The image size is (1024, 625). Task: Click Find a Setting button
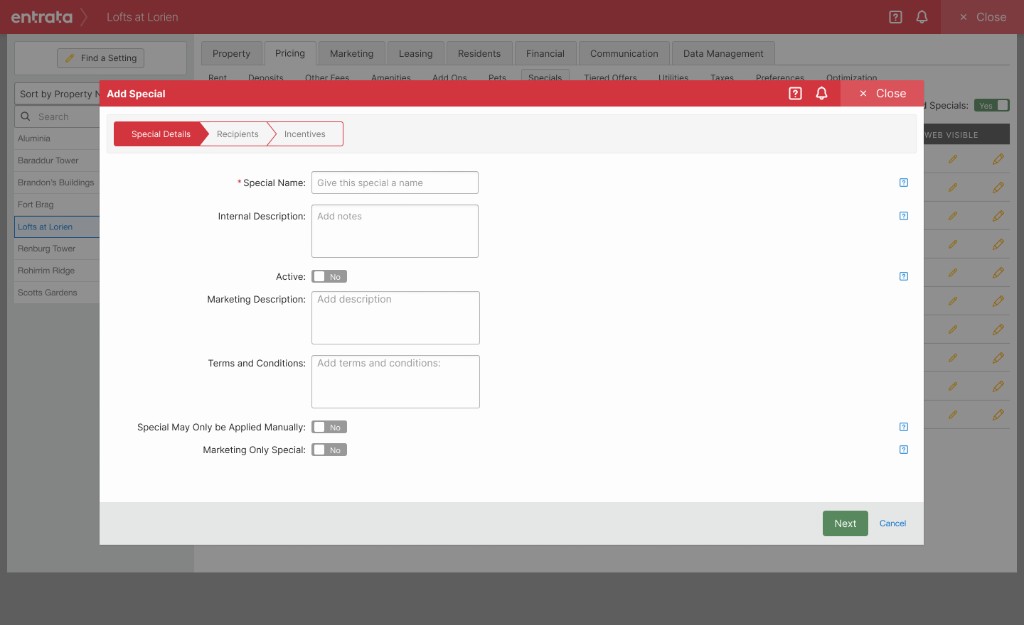(x=101, y=58)
